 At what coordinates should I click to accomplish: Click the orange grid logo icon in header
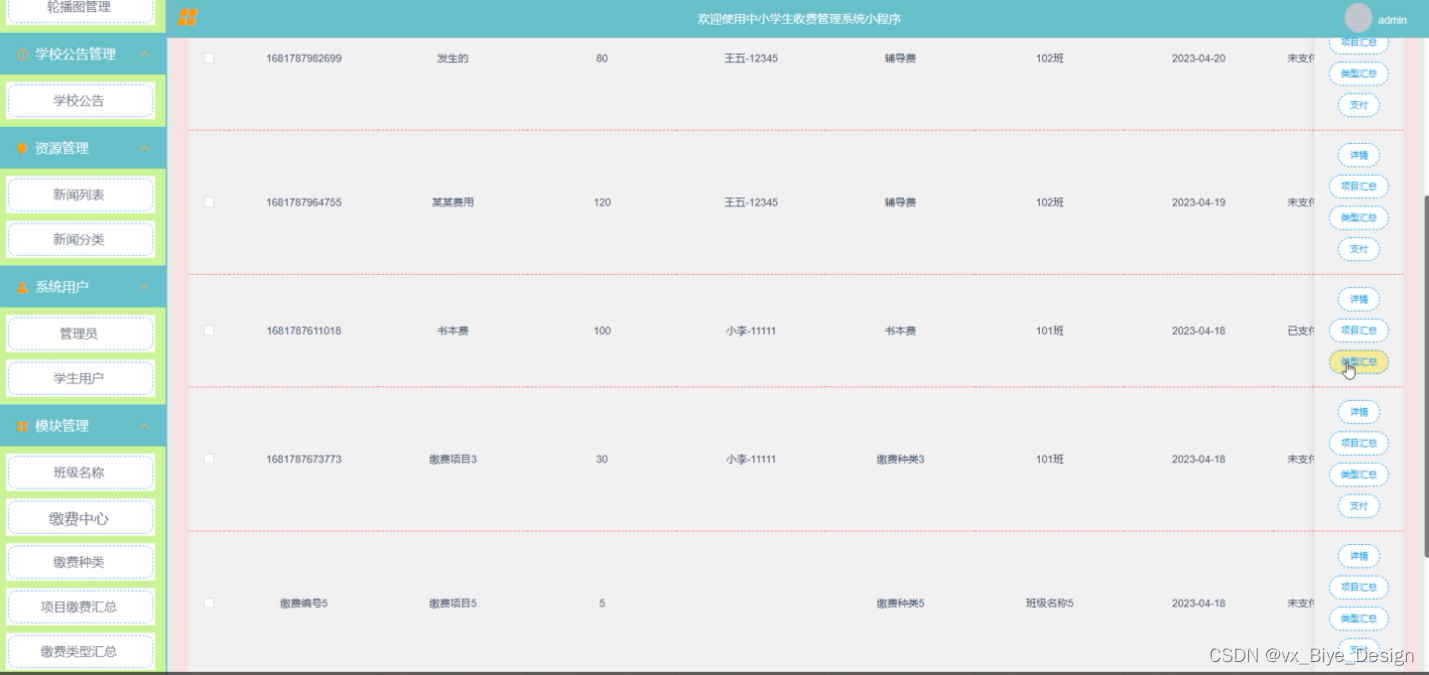point(187,18)
